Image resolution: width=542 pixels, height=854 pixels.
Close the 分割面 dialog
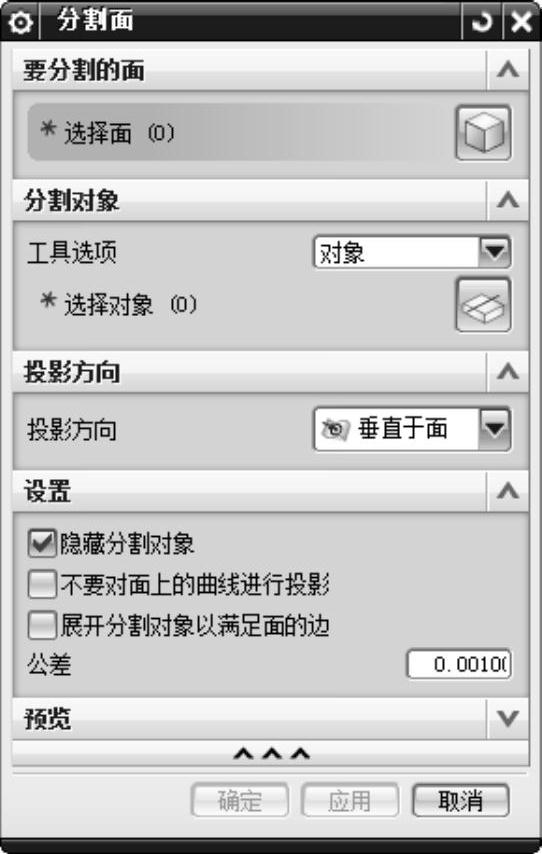pyautogui.click(x=521, y=22)
